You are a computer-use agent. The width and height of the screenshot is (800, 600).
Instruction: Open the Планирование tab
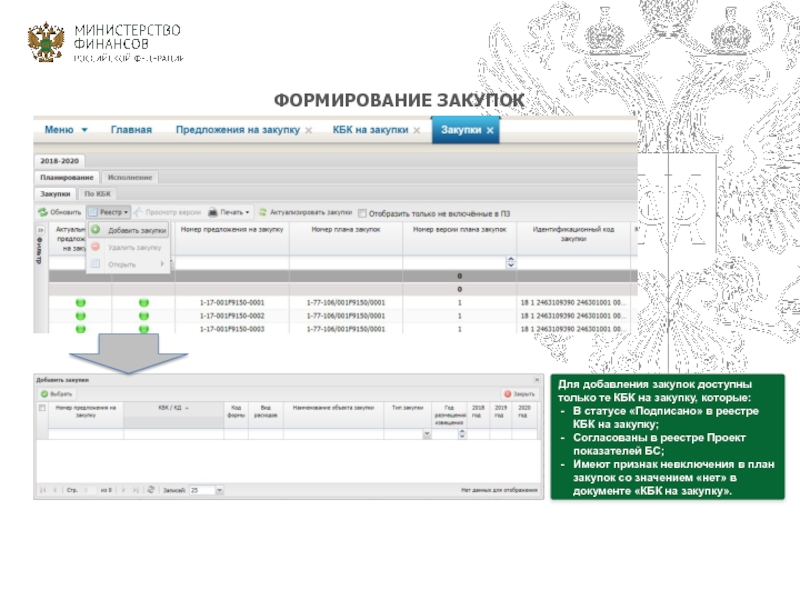(x=67, y=177)
